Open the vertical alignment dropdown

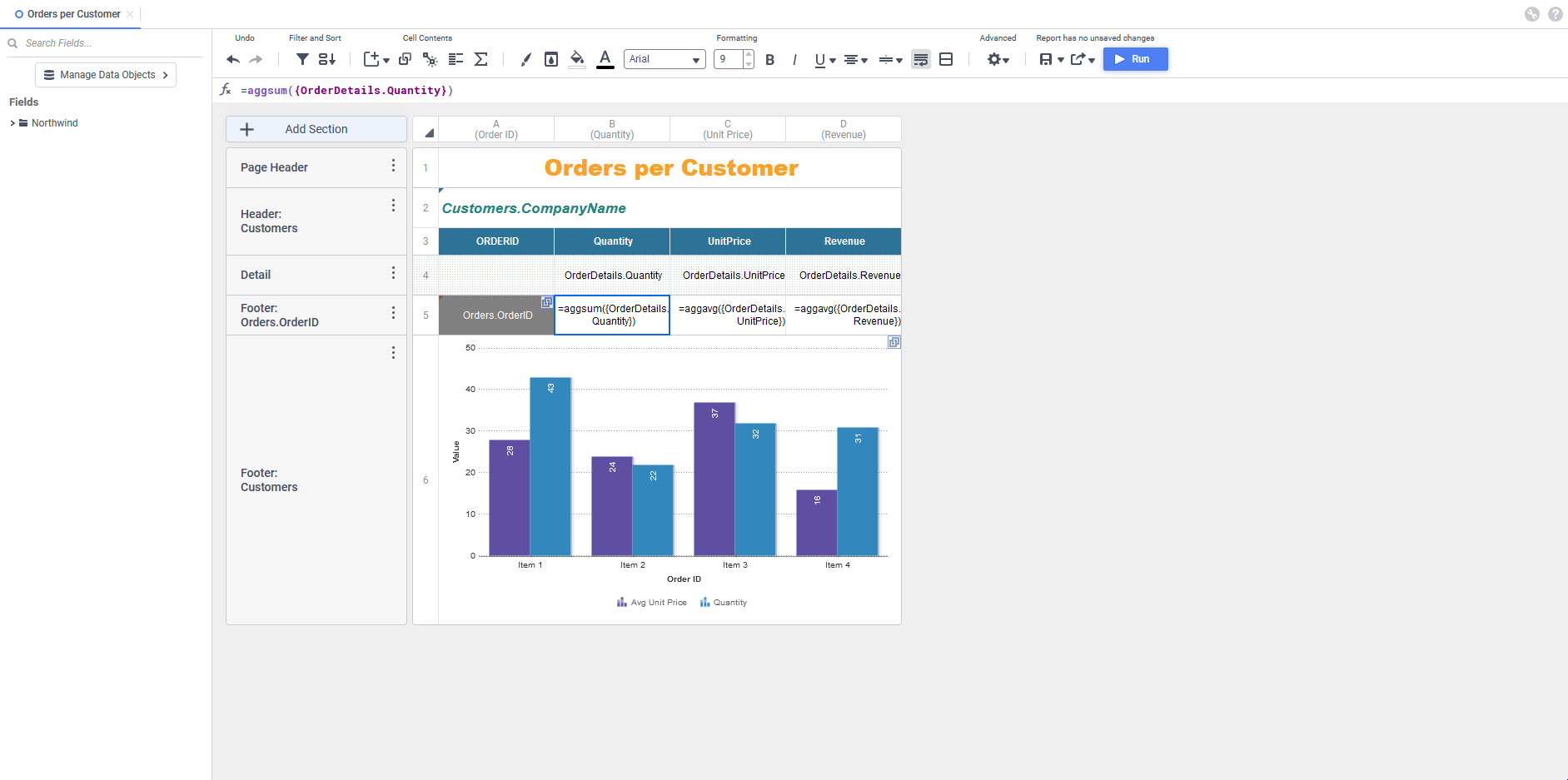click(x=890, y=60)
